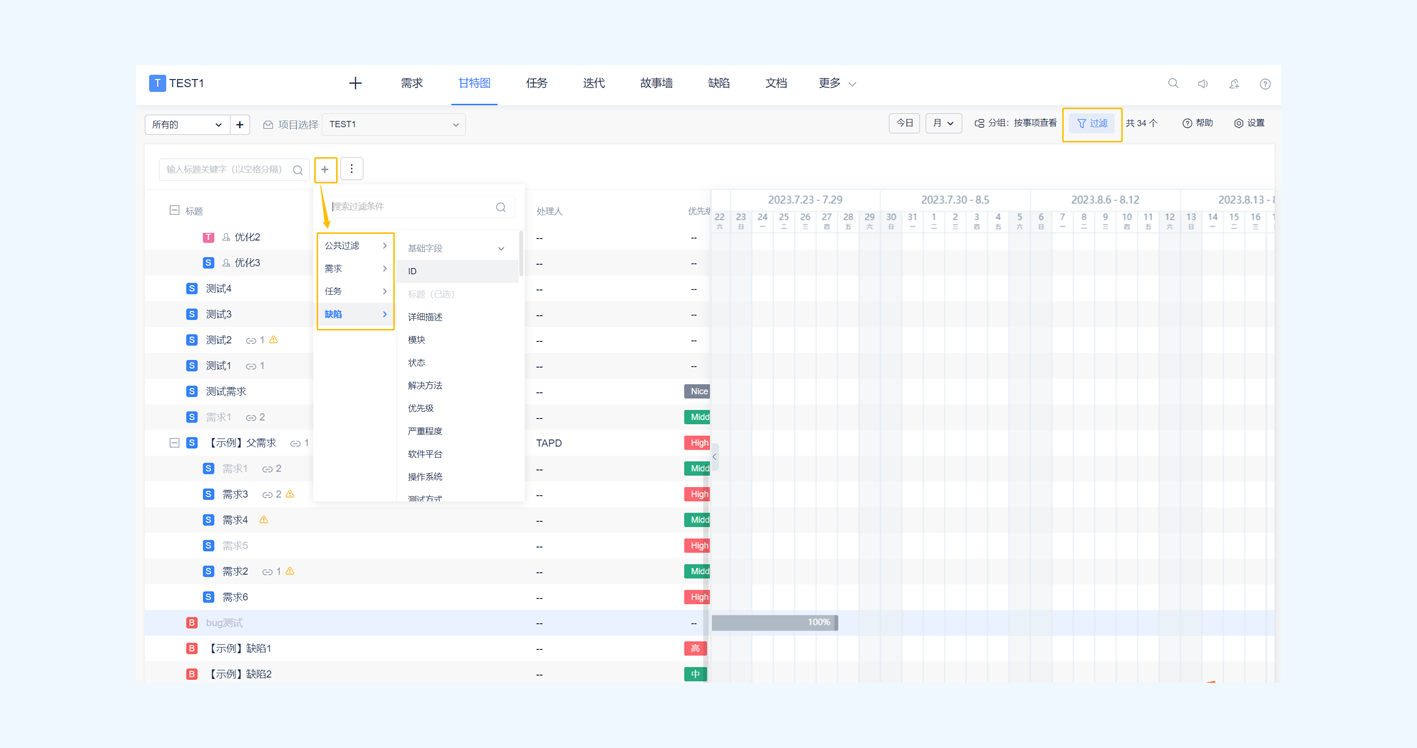Switch to the 迭代 tab
The width and height of the screenshot is (1417, 748).
[x=594, y=83]
